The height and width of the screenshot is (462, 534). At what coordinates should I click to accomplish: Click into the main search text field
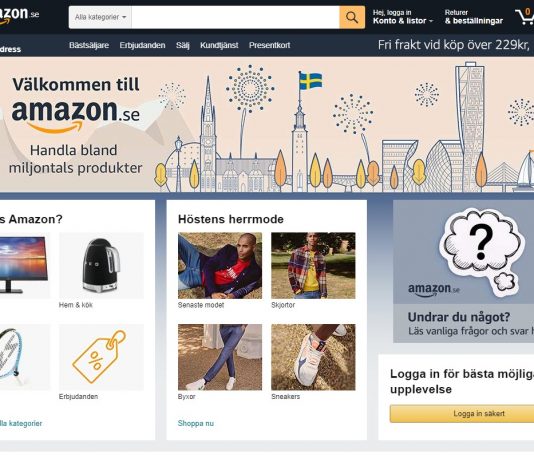(x=235, y=17)
